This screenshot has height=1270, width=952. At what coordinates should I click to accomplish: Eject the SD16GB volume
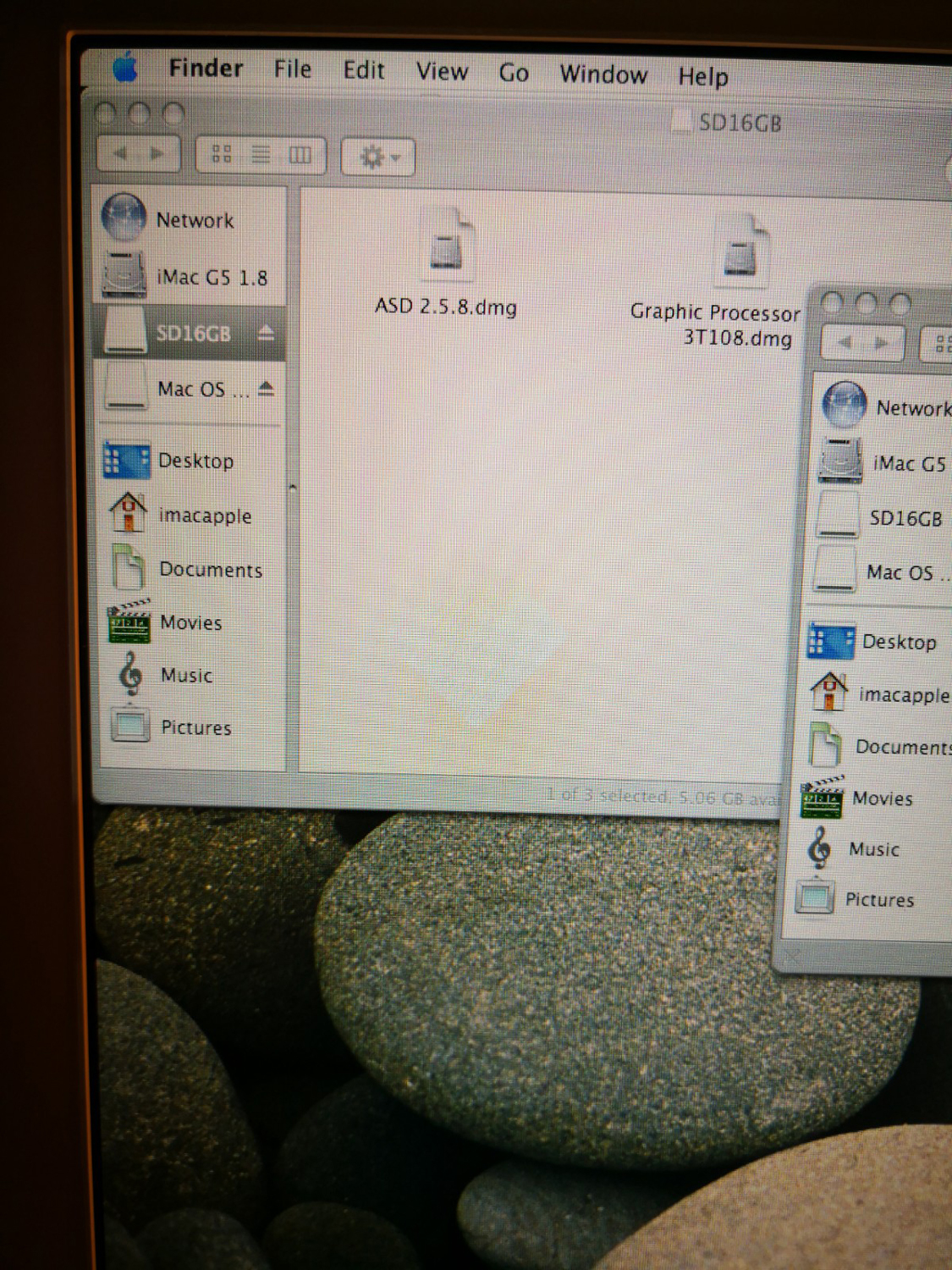[x=266, y=333]
